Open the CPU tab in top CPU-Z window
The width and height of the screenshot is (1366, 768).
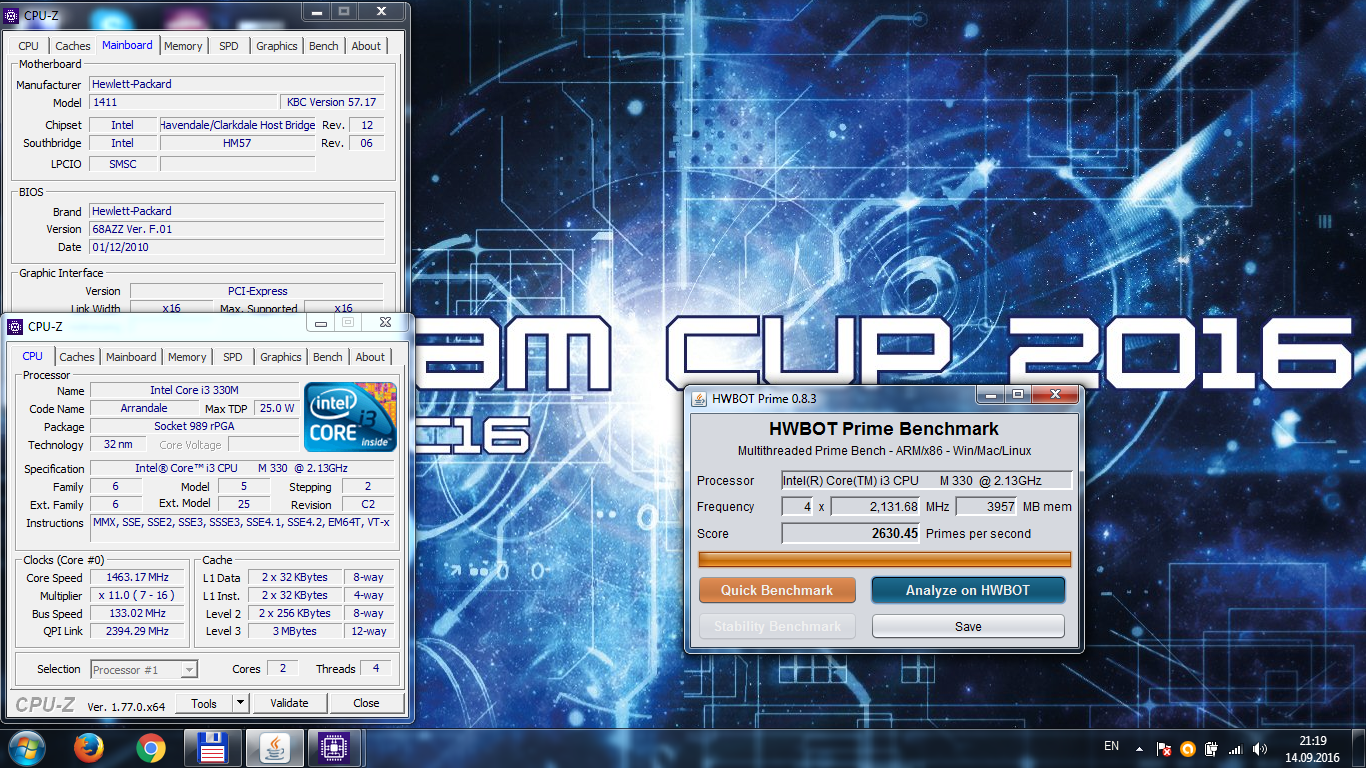29,46
